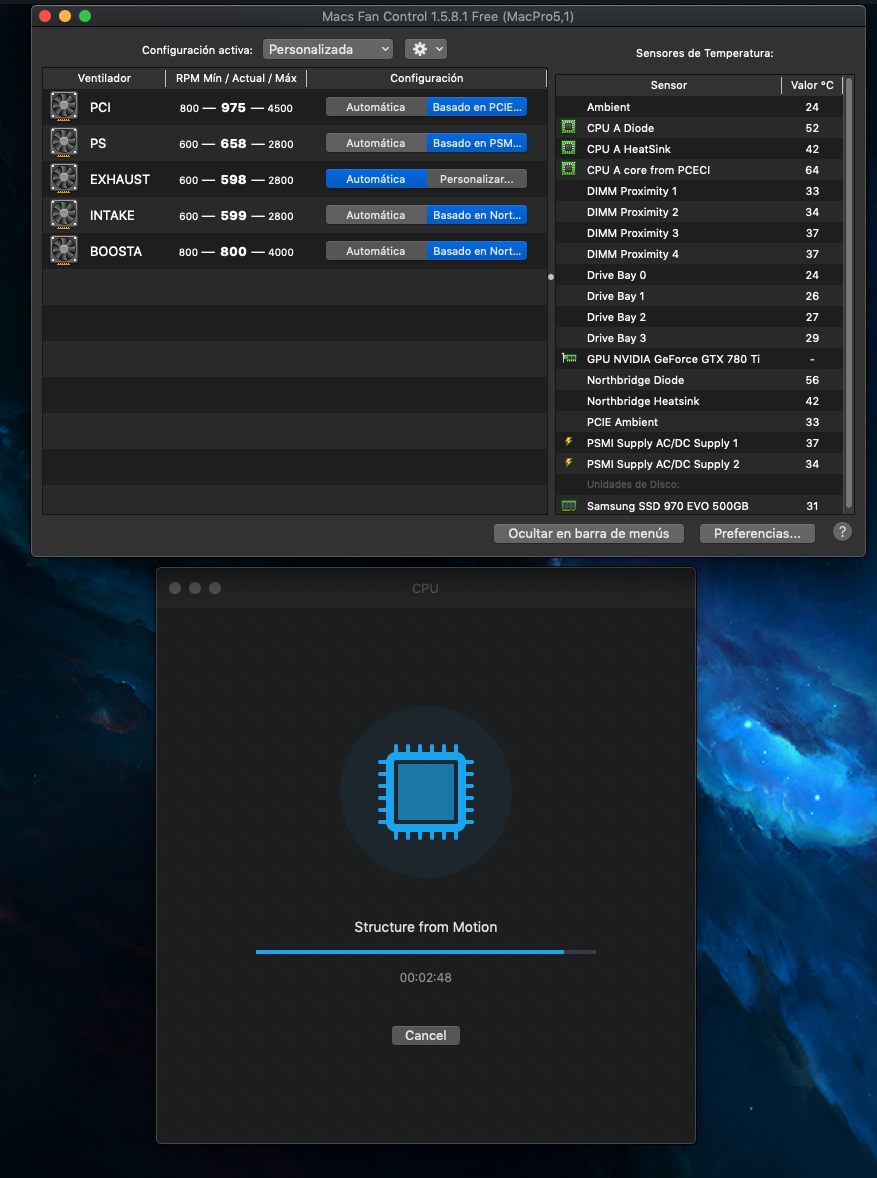Select the DIMM Proximity 1 row
Viewport: 877px width, 1178px height.
click(x=700, y=191)
